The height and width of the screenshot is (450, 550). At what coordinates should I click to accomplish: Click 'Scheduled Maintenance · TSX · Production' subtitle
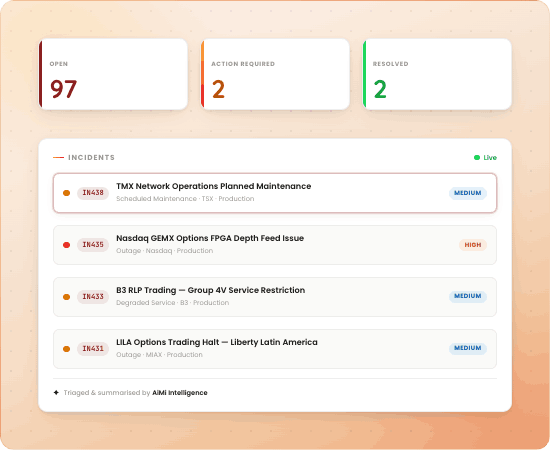click(185, 199)
